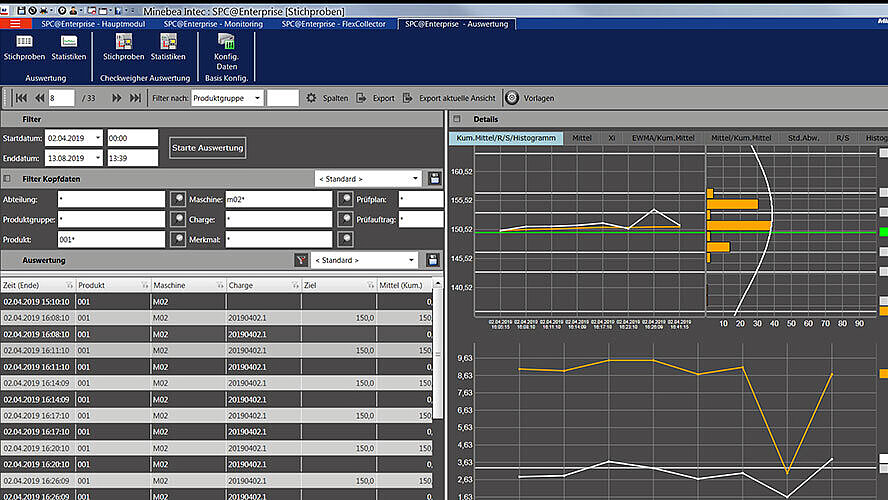
Task: Click the user person icon in title bar
Action: (73, 11)
